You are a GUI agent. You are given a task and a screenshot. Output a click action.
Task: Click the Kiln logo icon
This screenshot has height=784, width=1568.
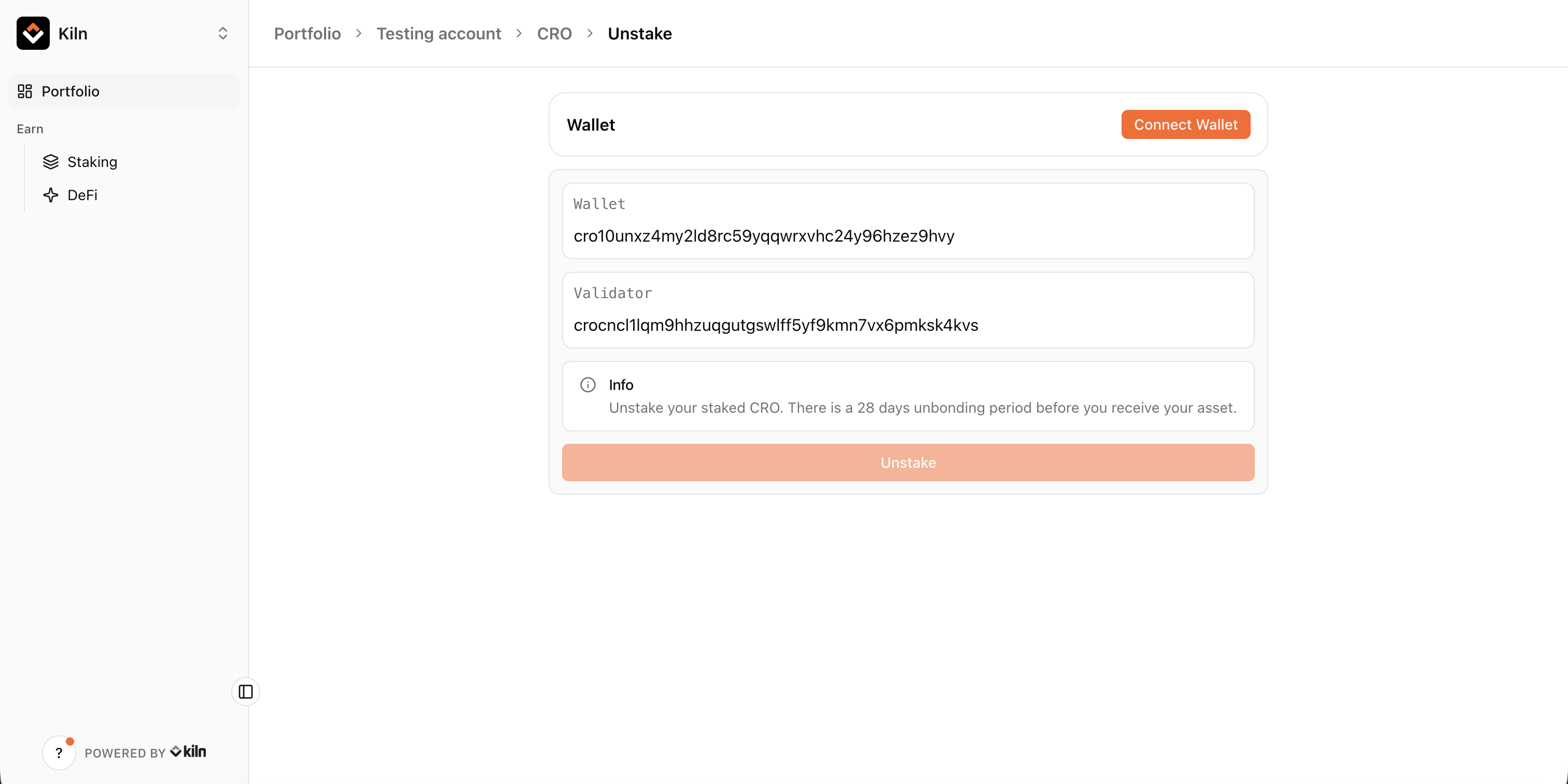tap(33, 34)
